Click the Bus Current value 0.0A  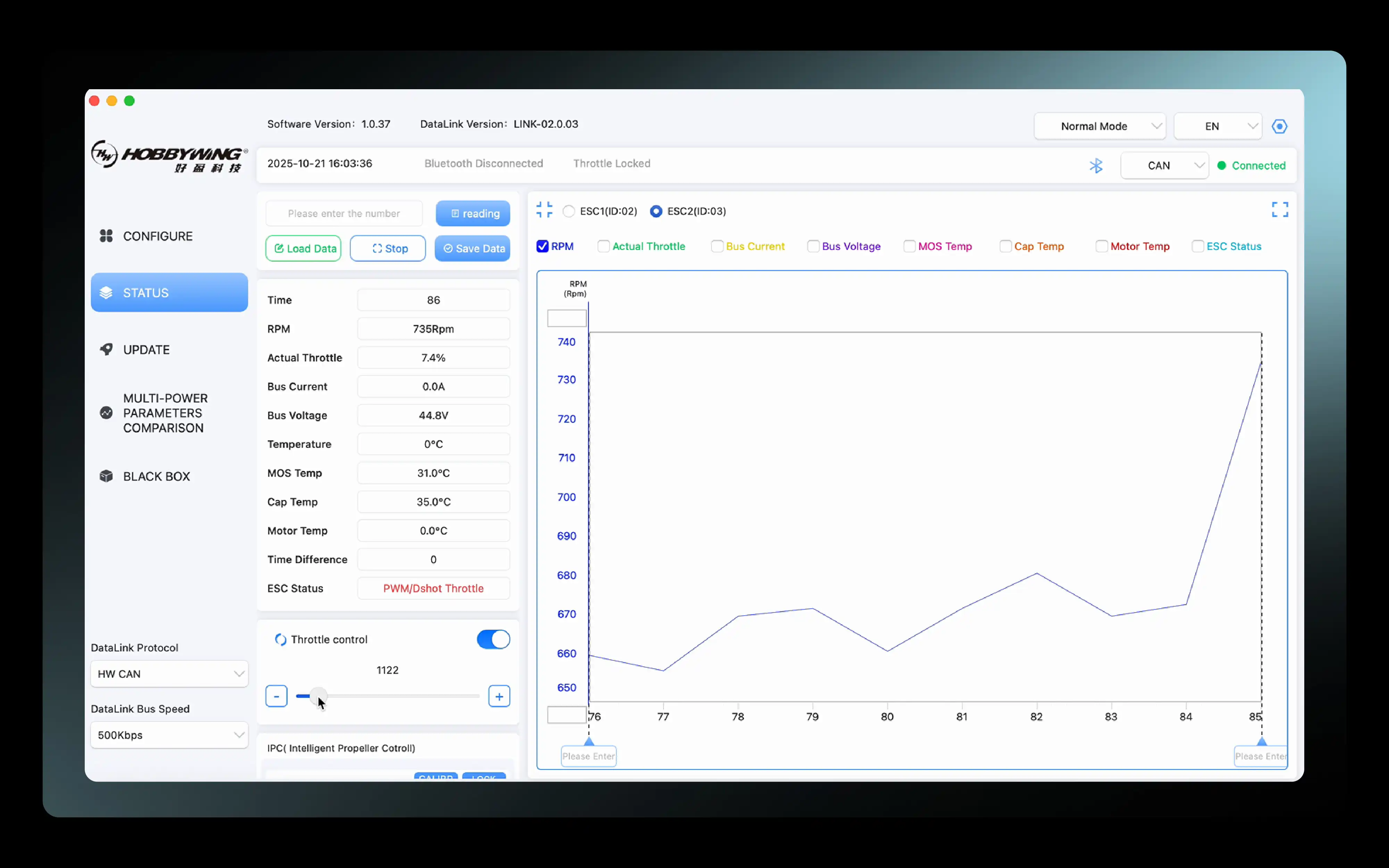tap(433, 386)
